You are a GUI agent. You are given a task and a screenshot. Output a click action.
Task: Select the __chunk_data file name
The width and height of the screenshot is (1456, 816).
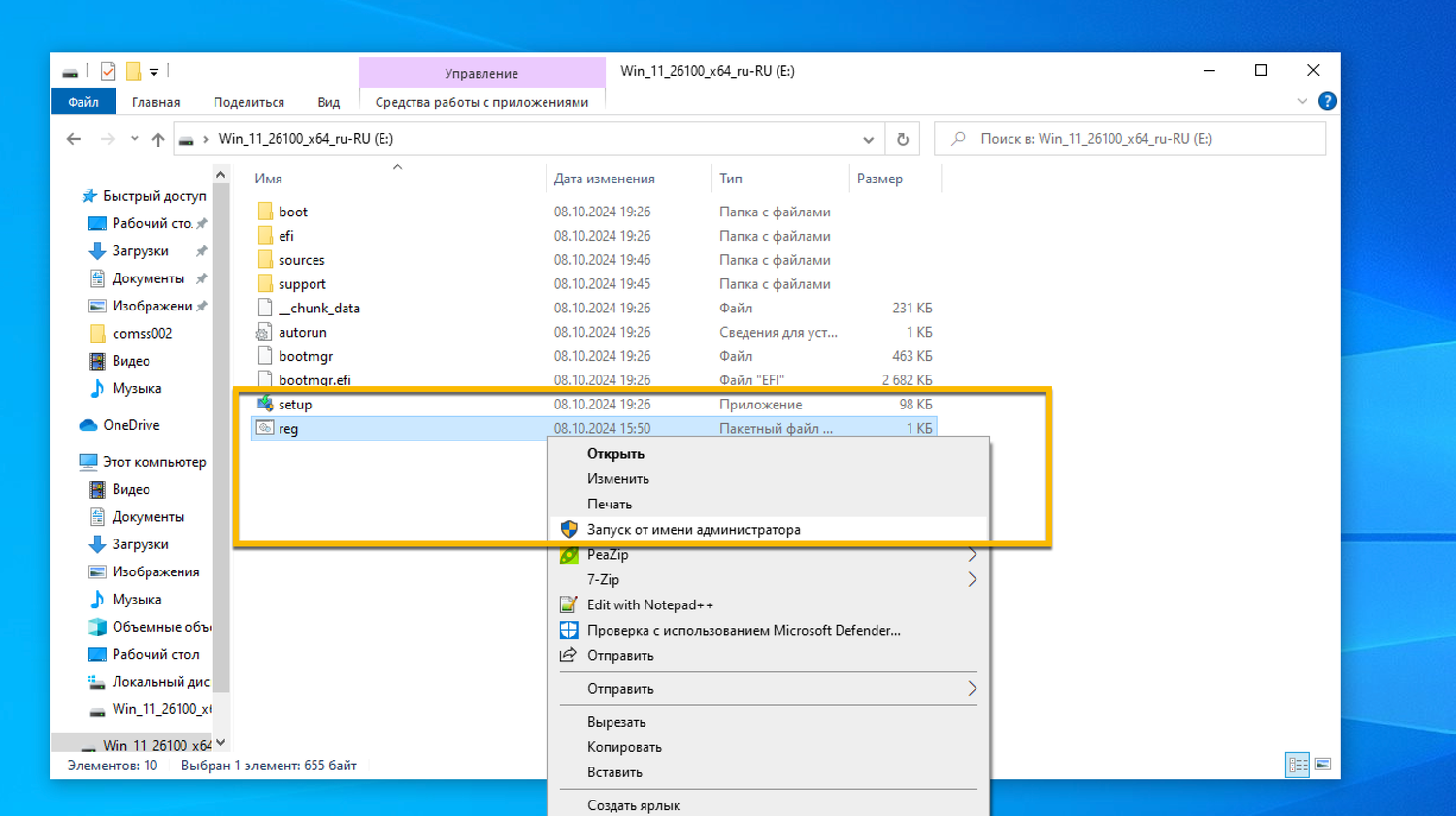pos(319,308)
